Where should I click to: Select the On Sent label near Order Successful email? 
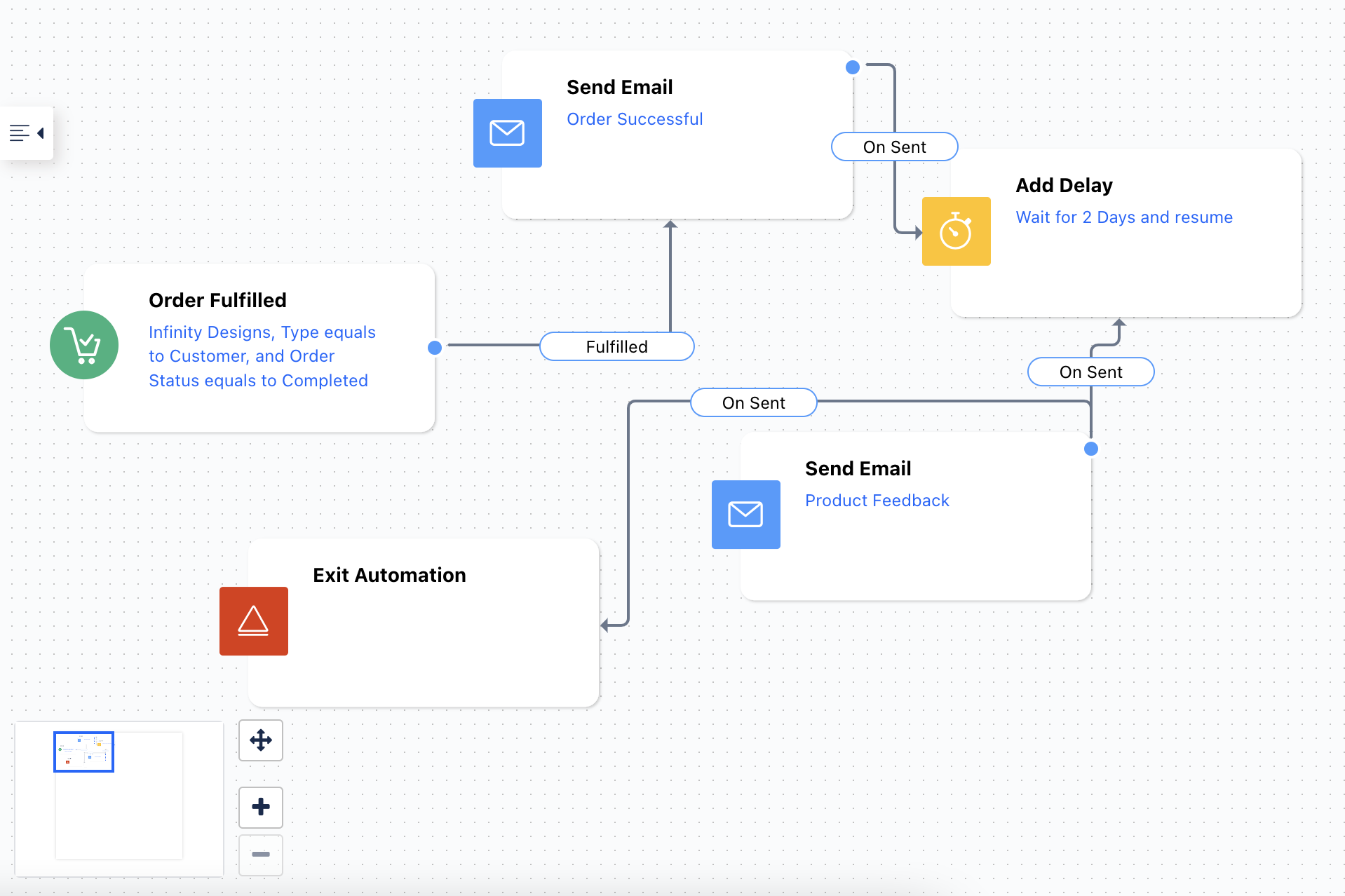894,147
